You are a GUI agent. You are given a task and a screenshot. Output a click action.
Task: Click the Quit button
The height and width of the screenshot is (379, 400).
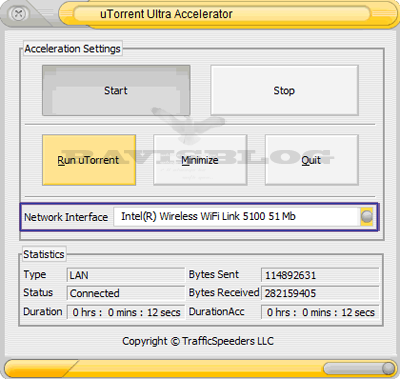tap(312, 160)
